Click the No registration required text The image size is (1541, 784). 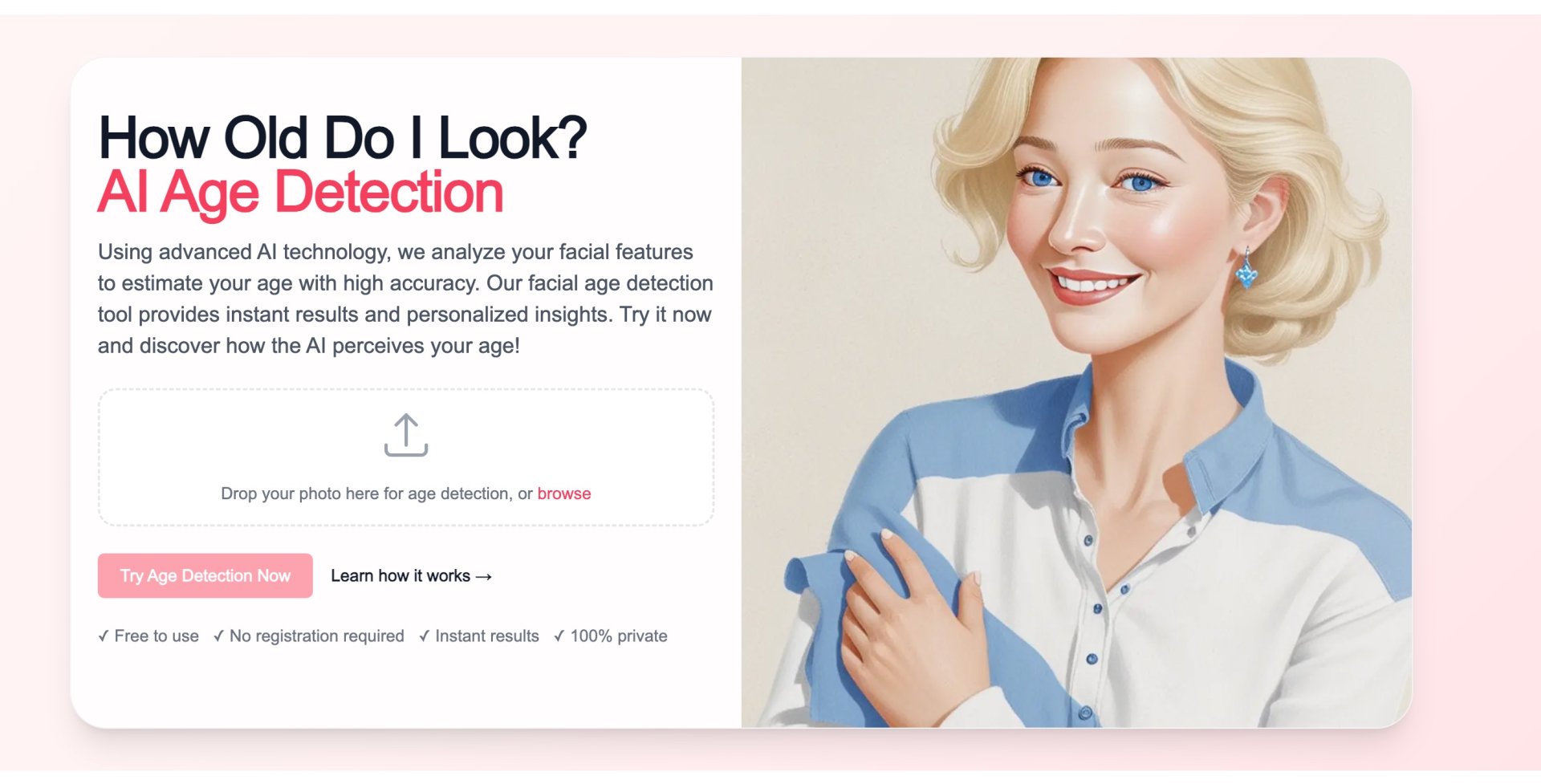click(317, 636)
